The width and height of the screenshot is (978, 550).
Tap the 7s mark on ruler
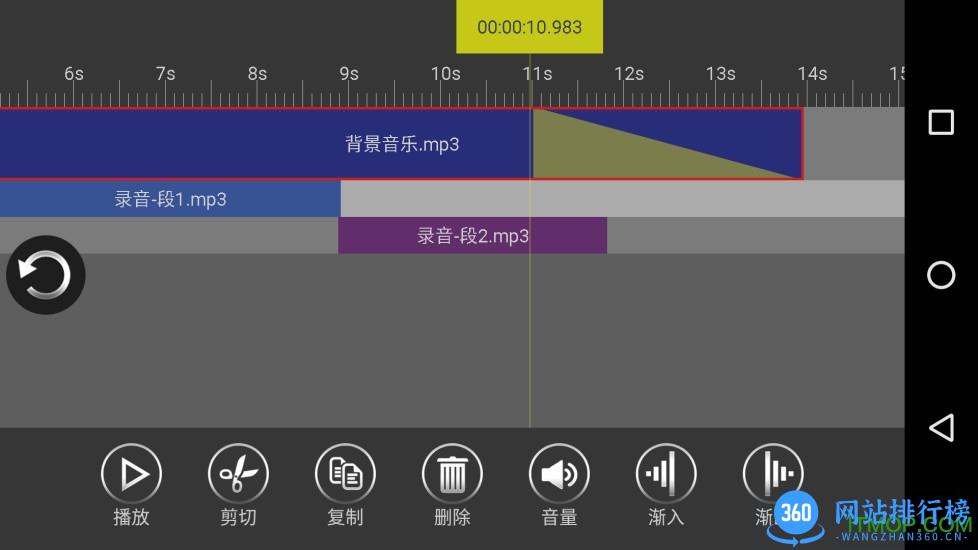pyautogui.click(x=165, y=74)
